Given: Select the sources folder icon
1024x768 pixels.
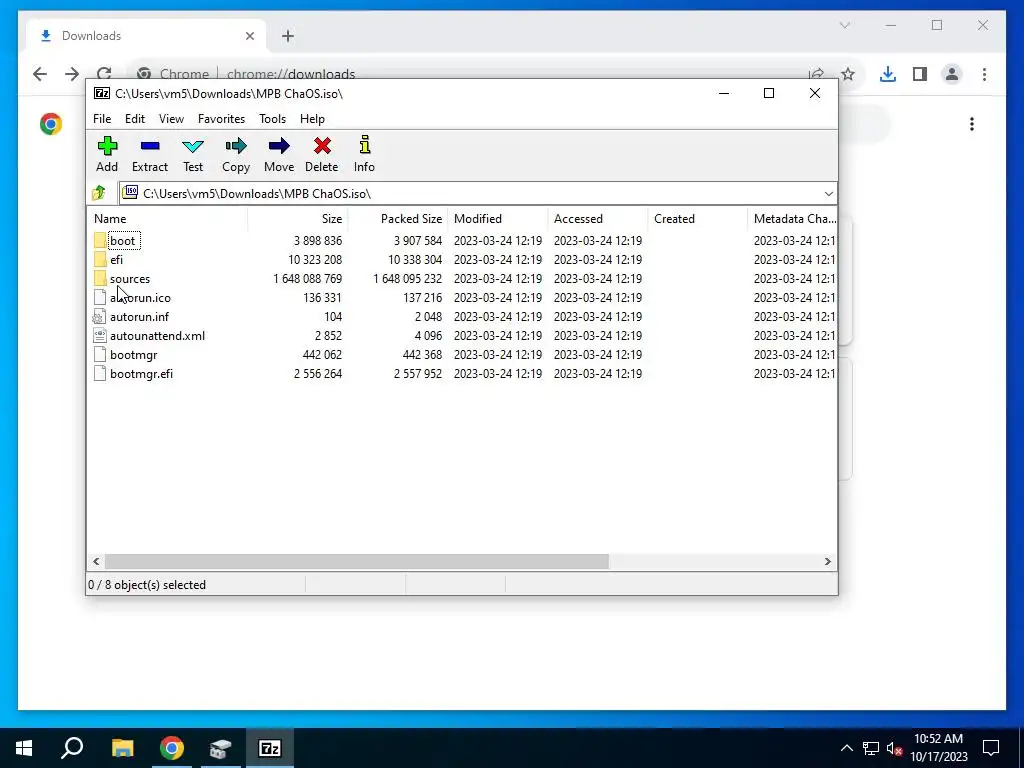Looking at the screenshot, I should point(99,278).
